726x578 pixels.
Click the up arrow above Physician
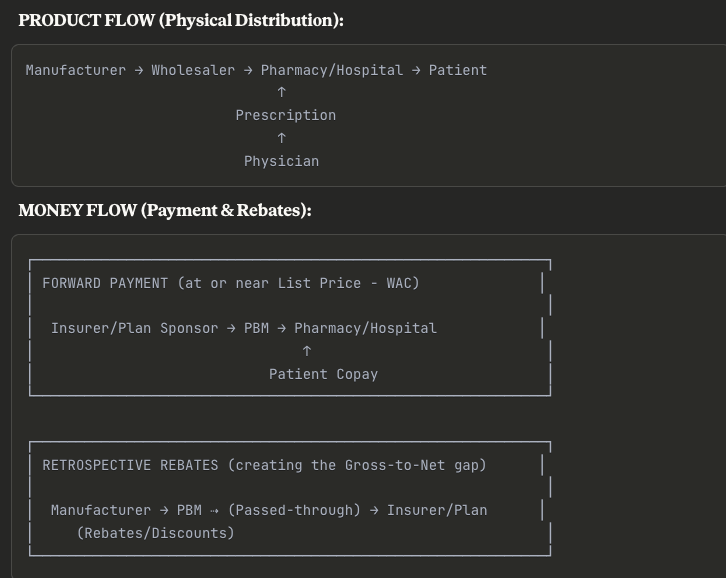(x=282, y=138)
